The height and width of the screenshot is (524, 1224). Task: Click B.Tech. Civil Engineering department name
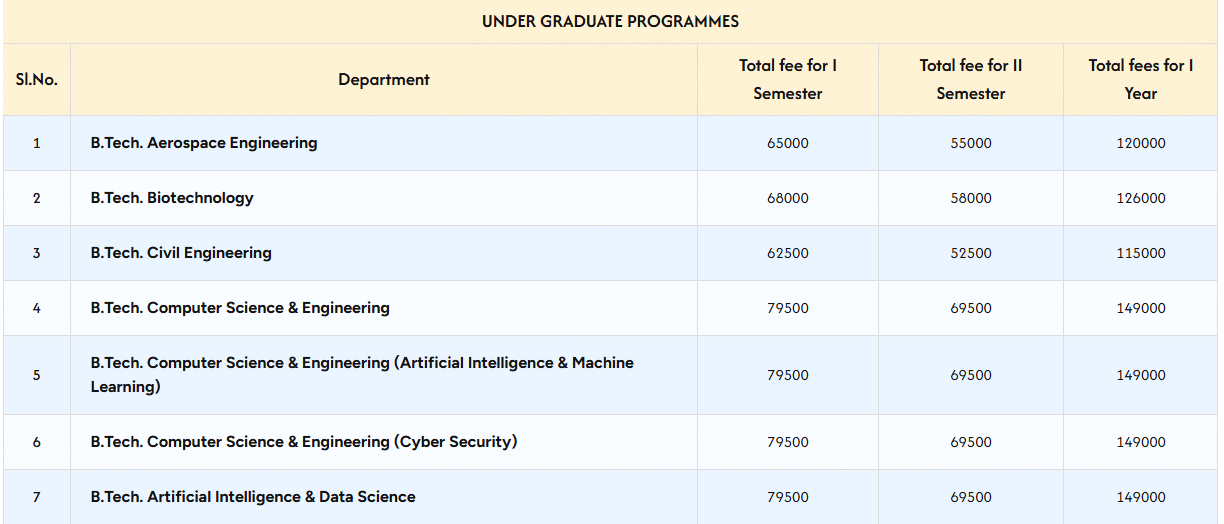point(181,253)
